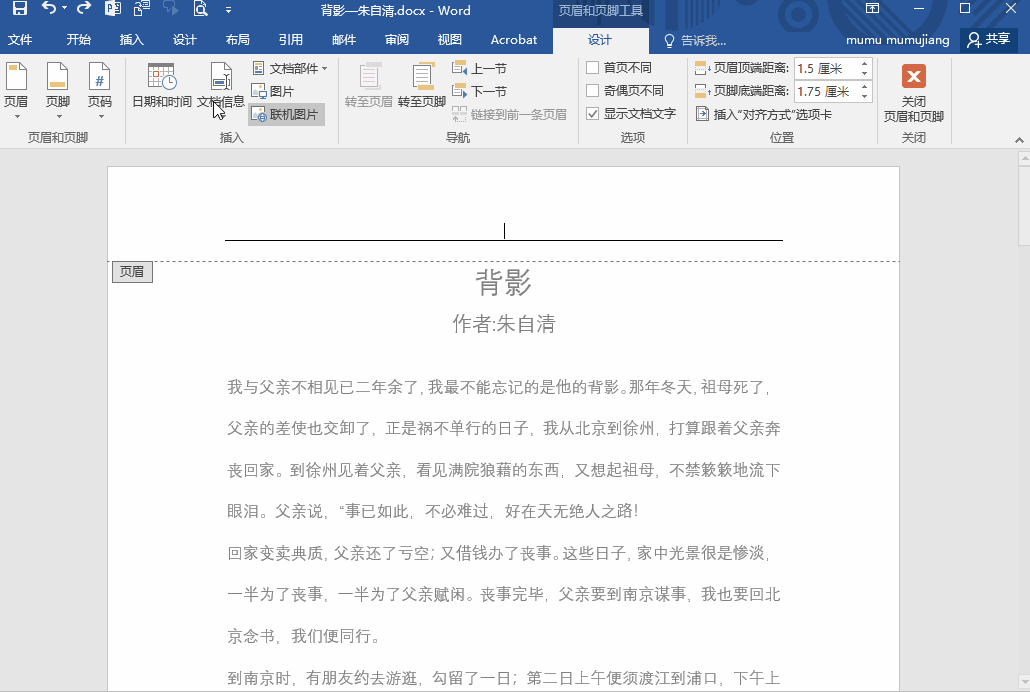Open the 页码 page number menu

(x=100, y=90)
